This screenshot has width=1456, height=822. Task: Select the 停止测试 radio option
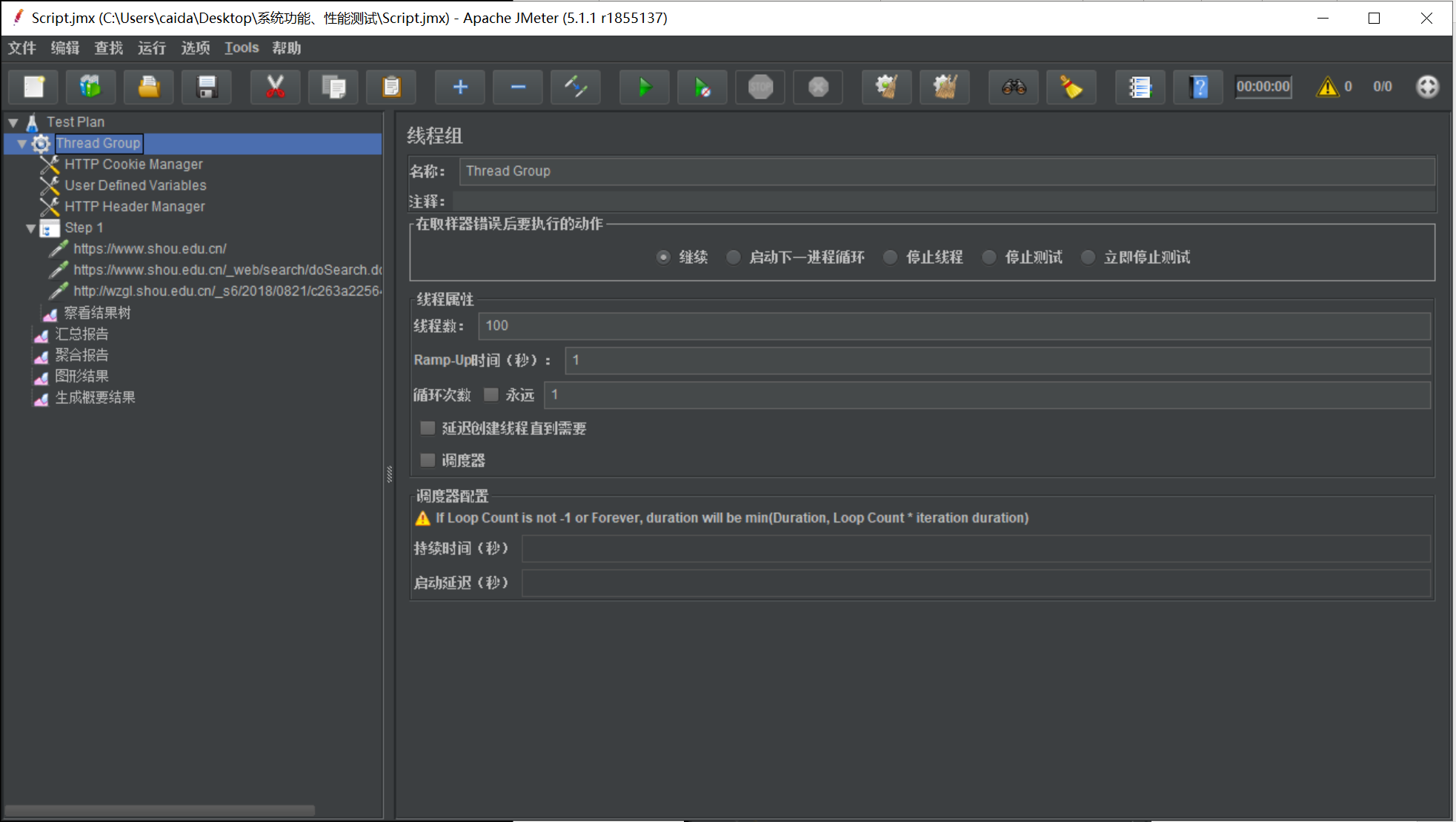click(x=988, y=257)
